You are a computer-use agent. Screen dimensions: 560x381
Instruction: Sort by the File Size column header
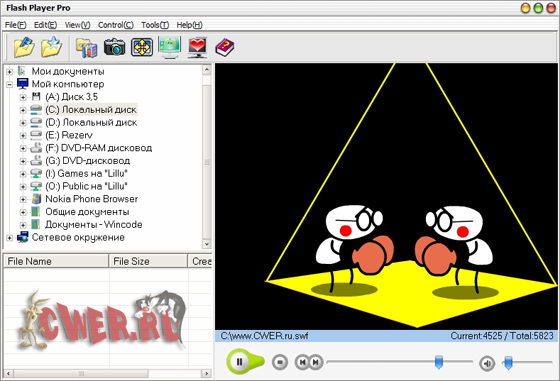pos(148,261)
